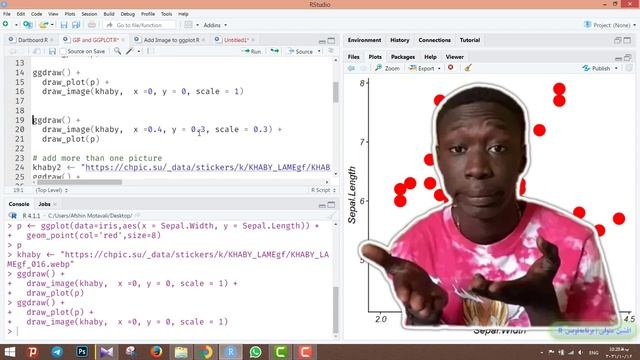Click the Code Tools wand icon
This screenshot has height=360, width=640.
click(130, 51)
